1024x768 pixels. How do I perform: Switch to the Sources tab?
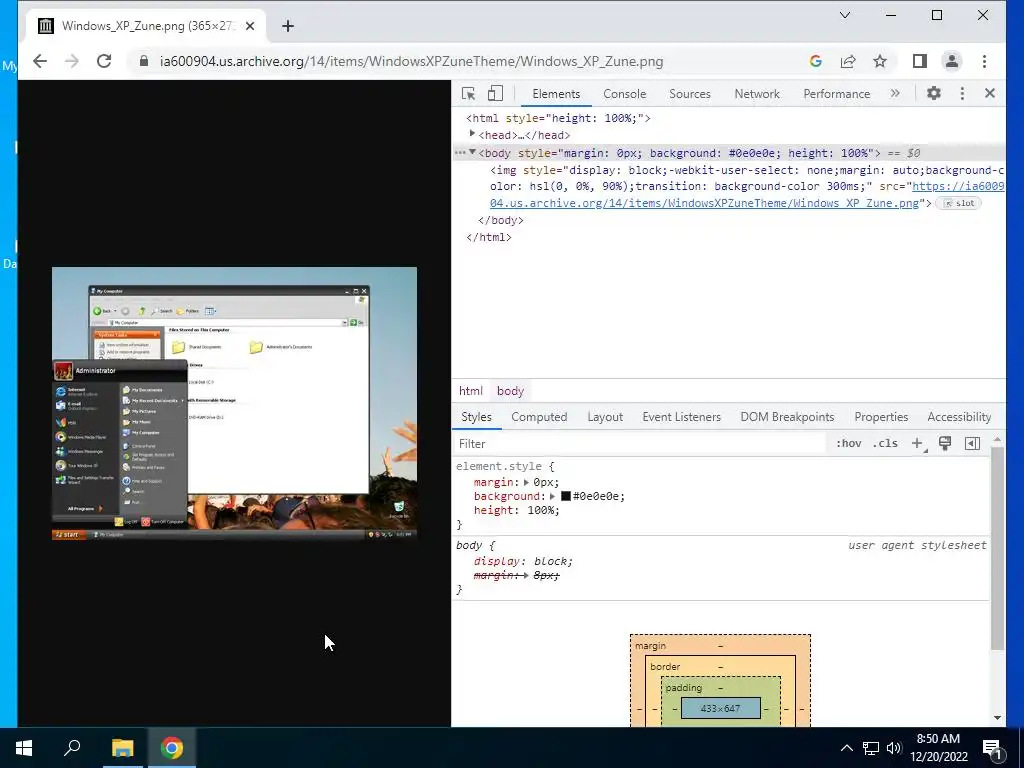[690, 93]
